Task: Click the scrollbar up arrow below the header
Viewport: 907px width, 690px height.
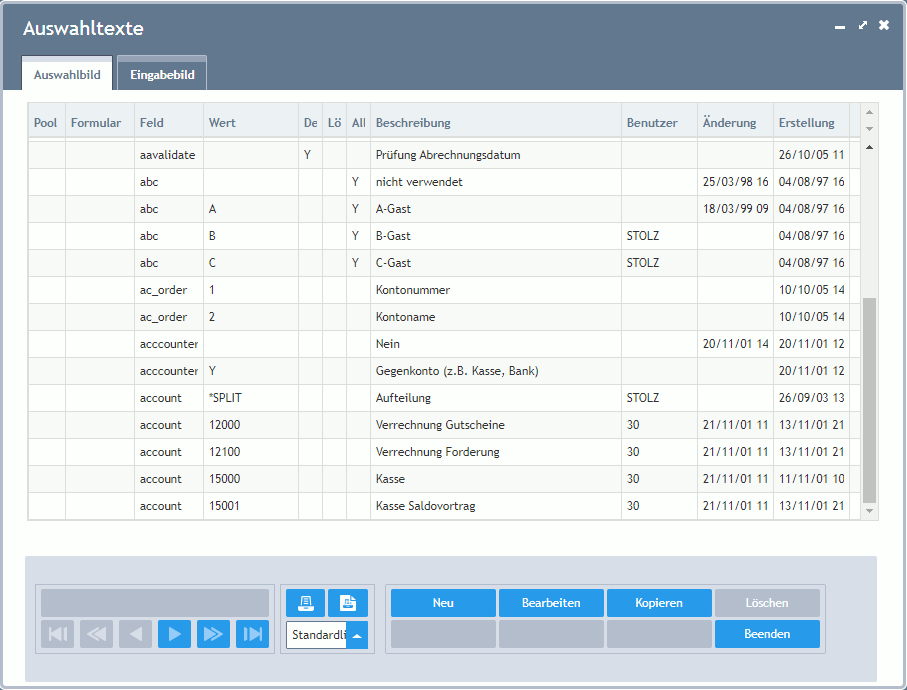Action: pyautogui.click(x=869, y=147)
